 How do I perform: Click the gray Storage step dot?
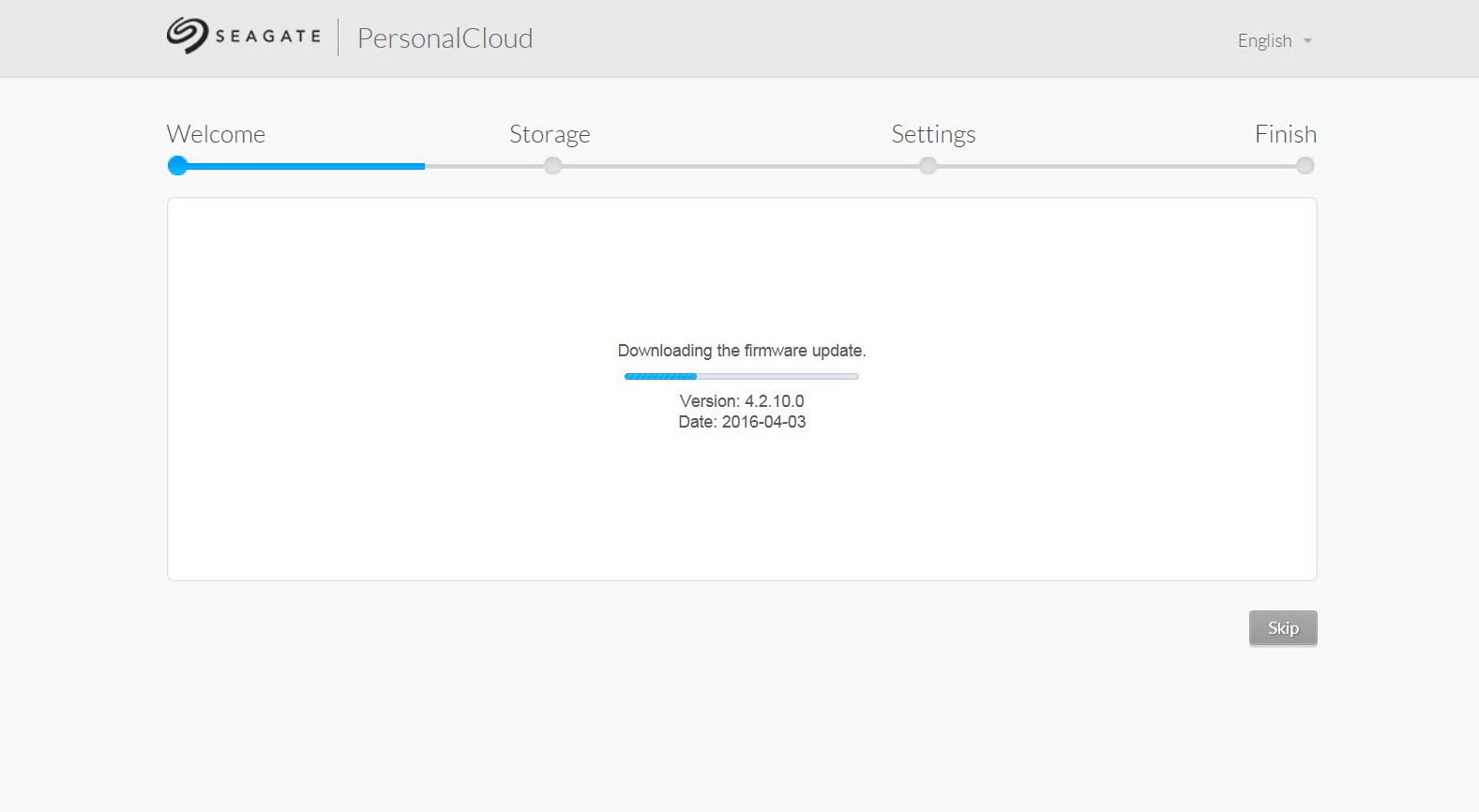click(x=553, y=166)
